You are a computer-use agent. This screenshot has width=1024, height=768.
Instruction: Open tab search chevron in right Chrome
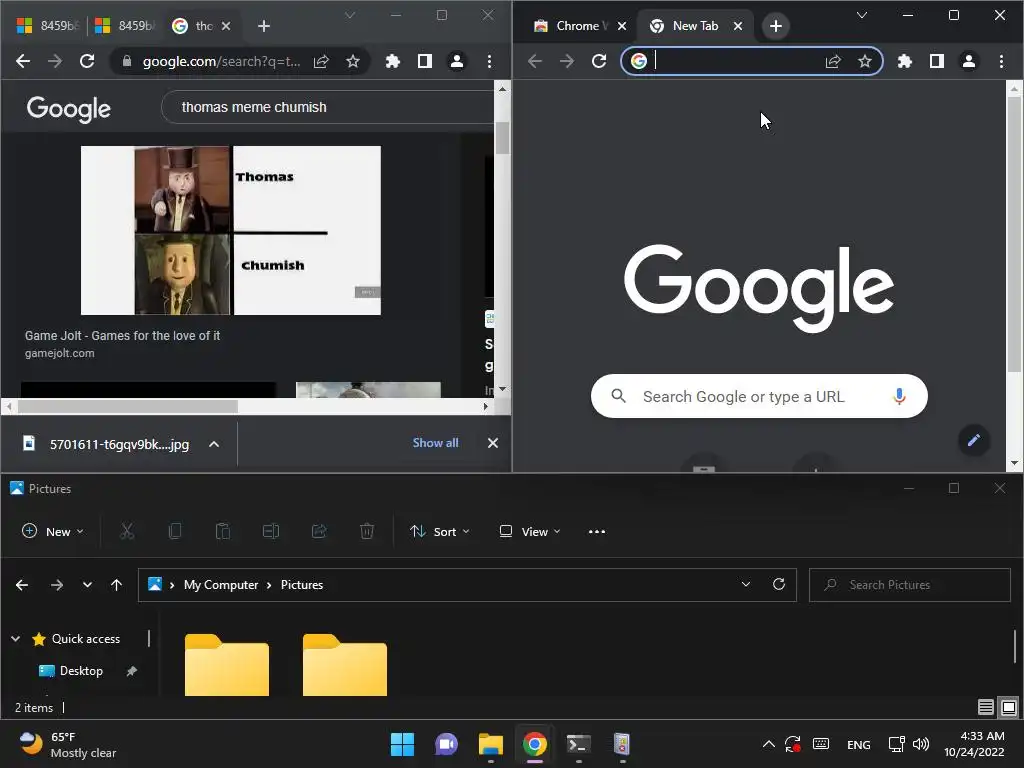pyautogui.click(x=862, y=15)
